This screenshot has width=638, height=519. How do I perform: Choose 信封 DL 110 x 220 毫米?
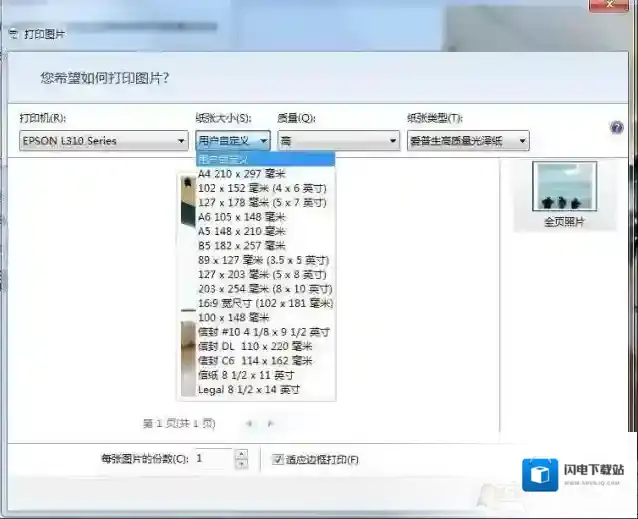[x=255, y=346]
